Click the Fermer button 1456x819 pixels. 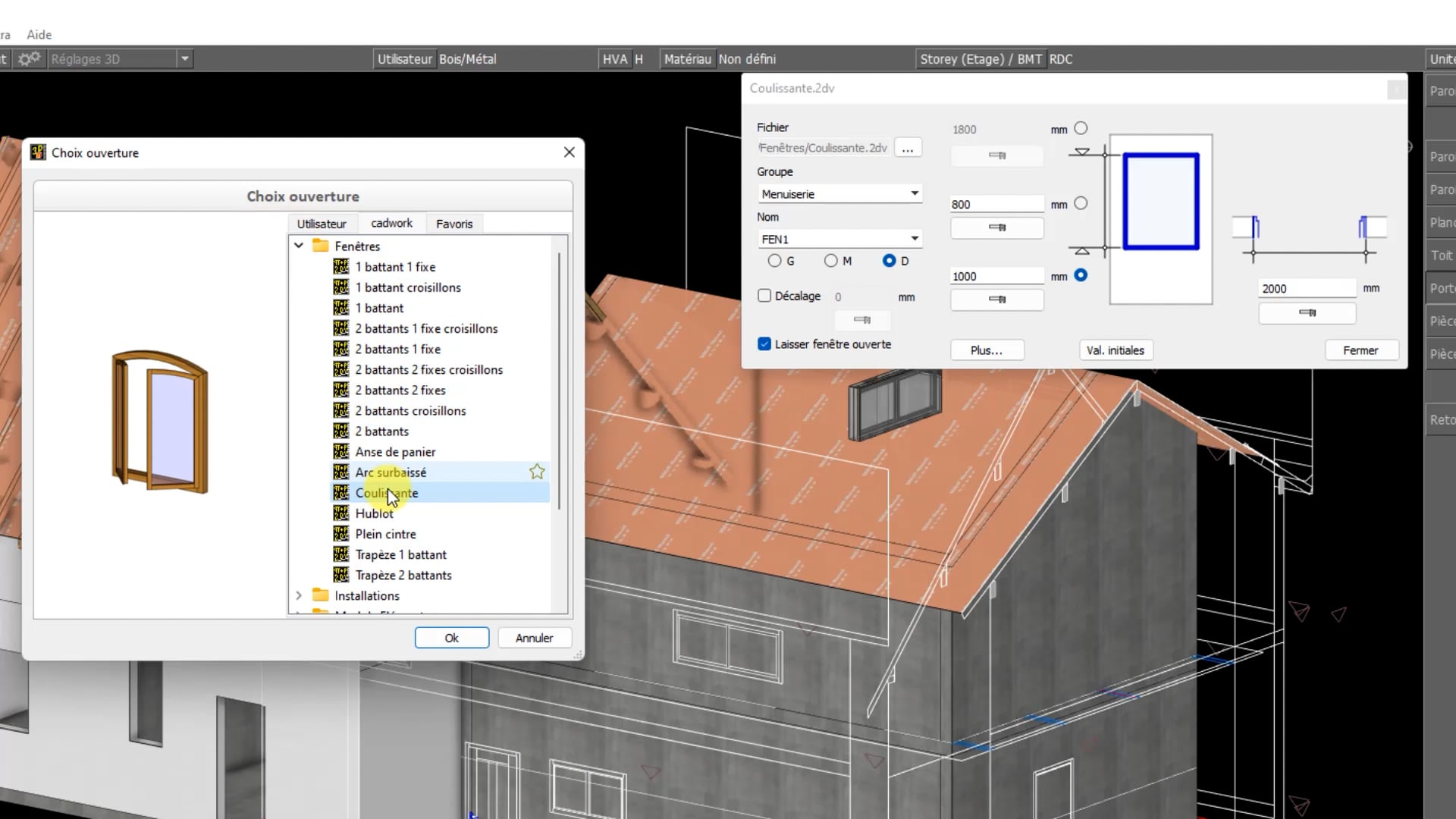click(1360, 350)
